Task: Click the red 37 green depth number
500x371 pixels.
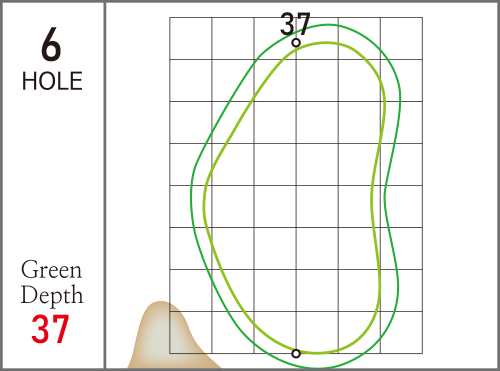Action: coord(50,329)
